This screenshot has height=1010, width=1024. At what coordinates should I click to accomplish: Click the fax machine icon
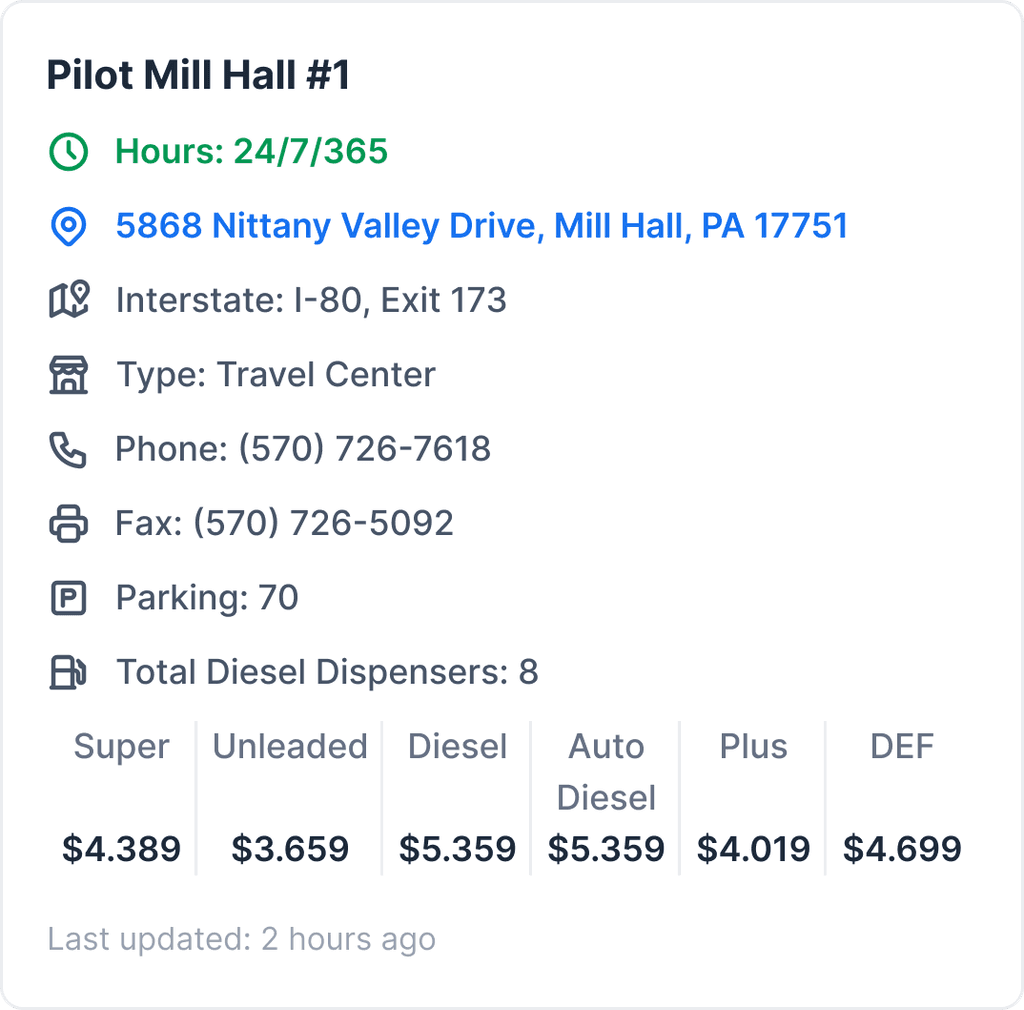point(66,523)
